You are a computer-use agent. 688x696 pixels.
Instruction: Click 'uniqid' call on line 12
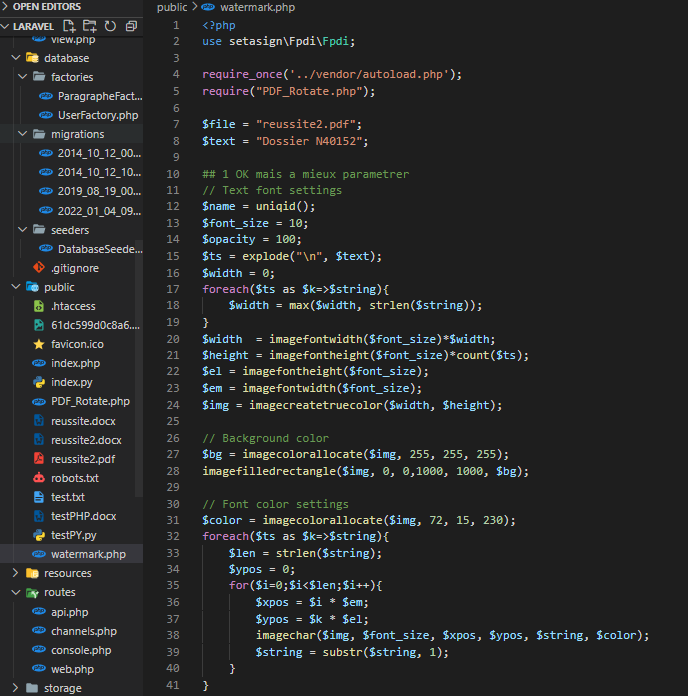276,206
